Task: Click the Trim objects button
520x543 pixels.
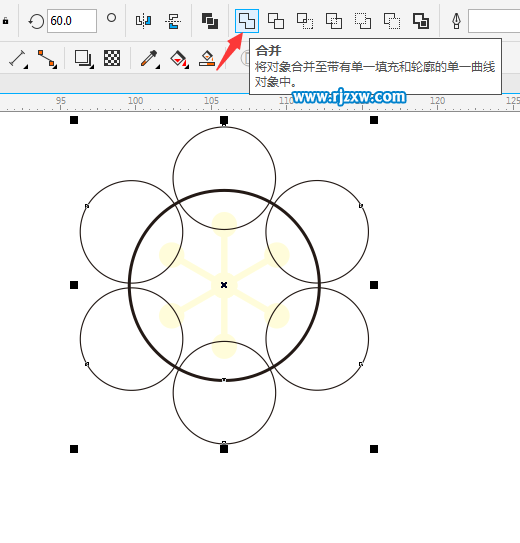Action: click(276, 21)
